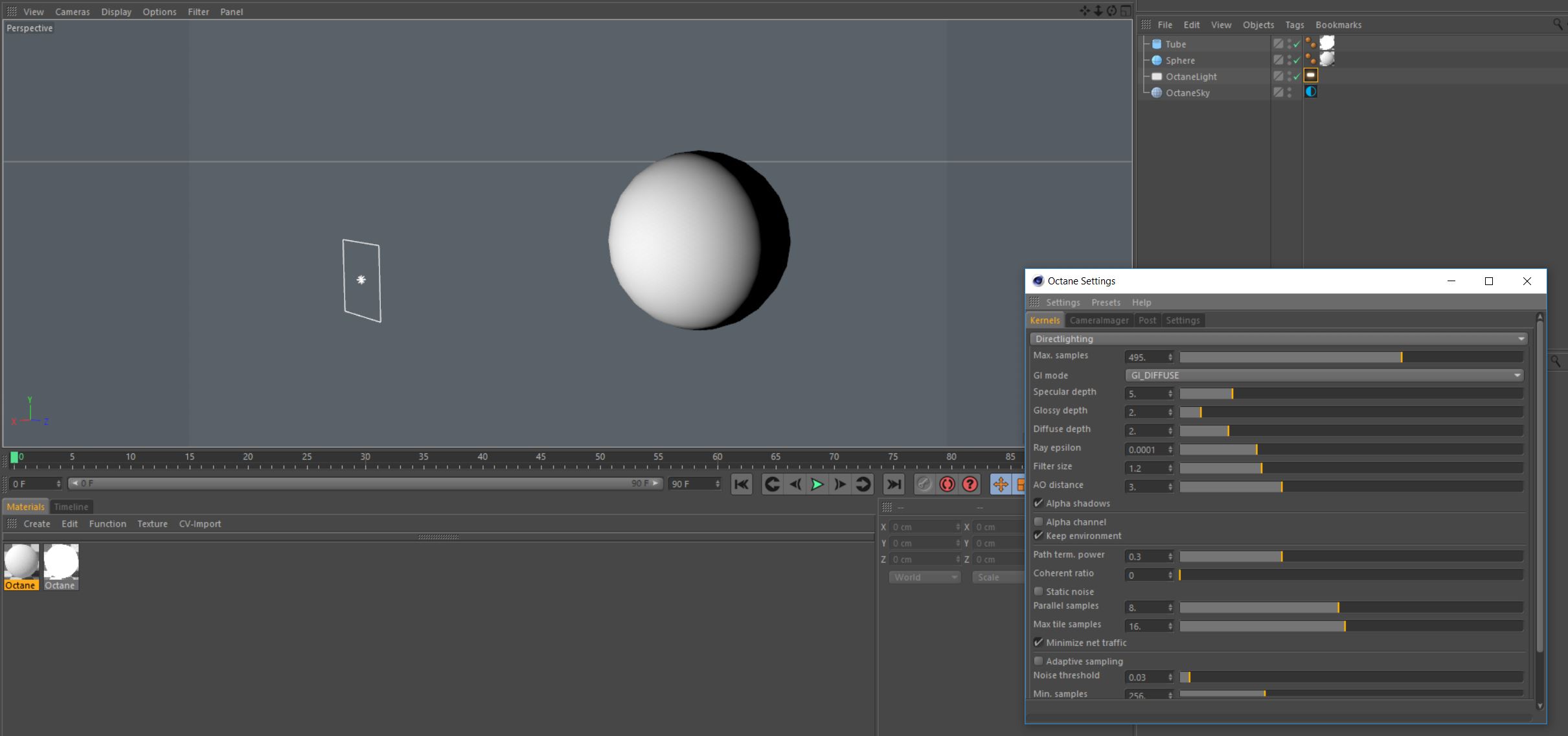Open the Create menu in Materials panel

(37, 523)
